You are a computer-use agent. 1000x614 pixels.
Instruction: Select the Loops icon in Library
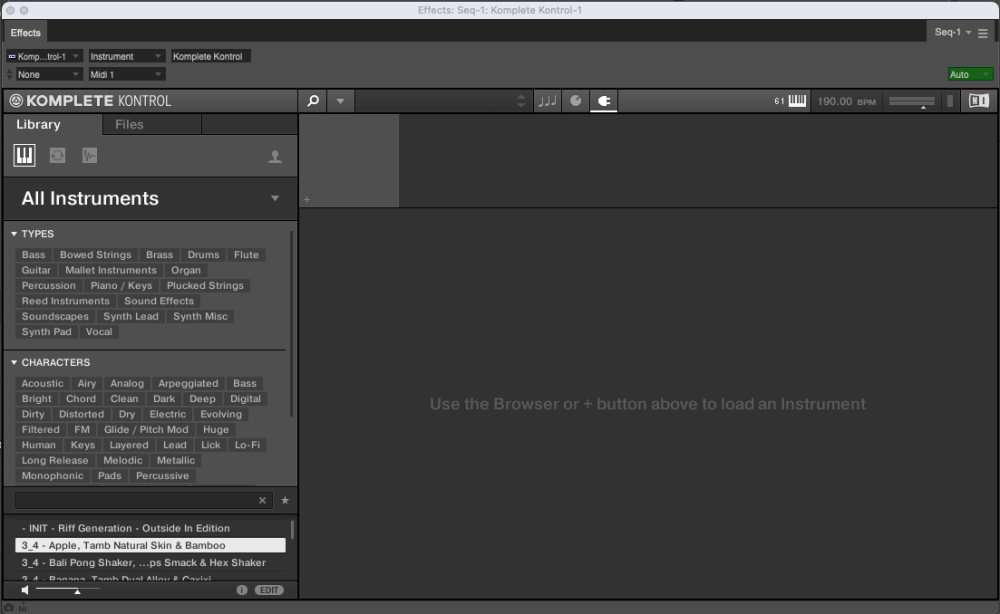[x=57, y=155]
